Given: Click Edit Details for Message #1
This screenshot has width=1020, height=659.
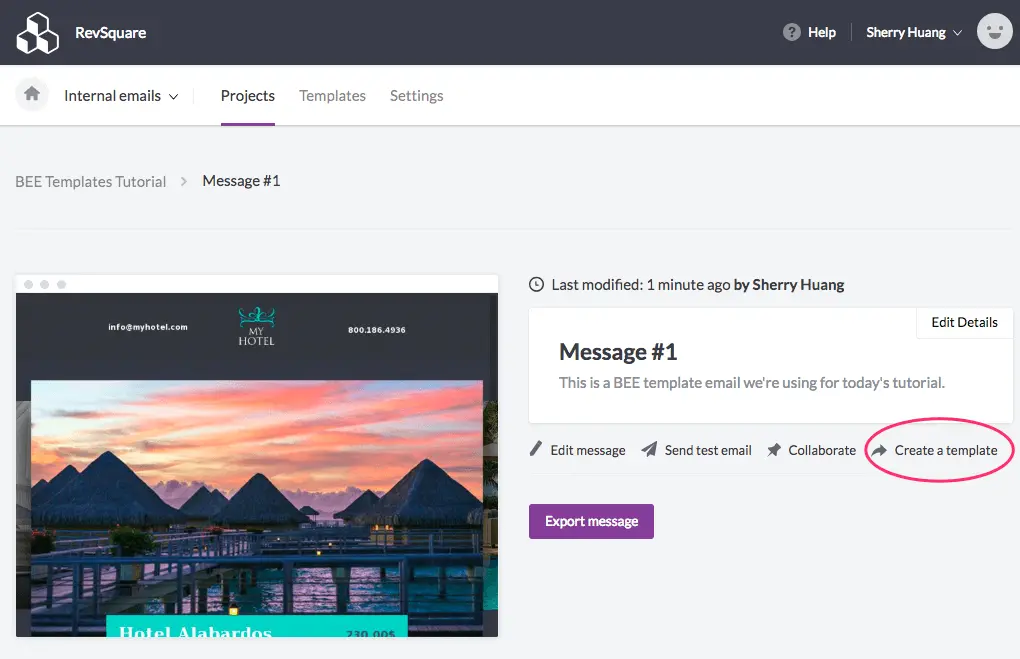Looking at the screenshot, I should click(x=964, y=322).
